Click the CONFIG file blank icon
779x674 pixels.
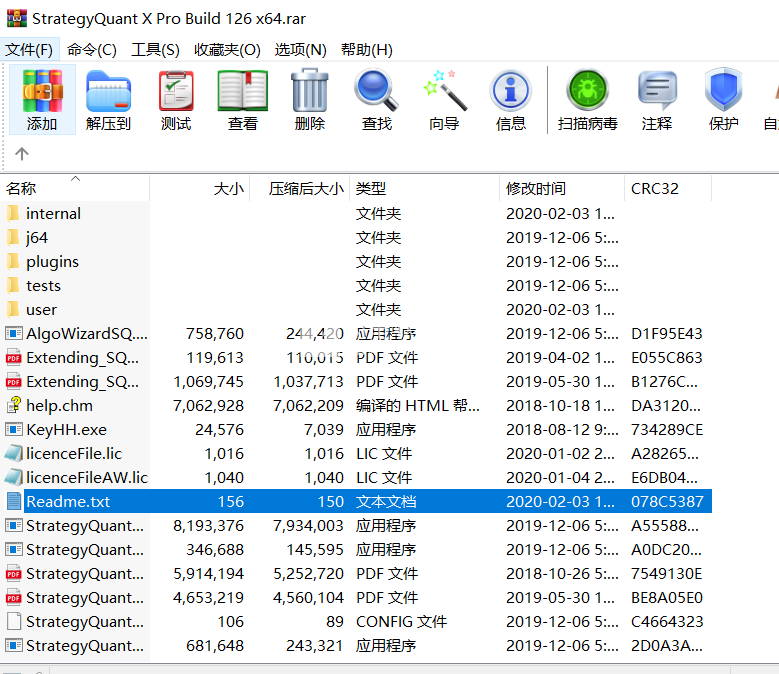(x=14, y=621)
